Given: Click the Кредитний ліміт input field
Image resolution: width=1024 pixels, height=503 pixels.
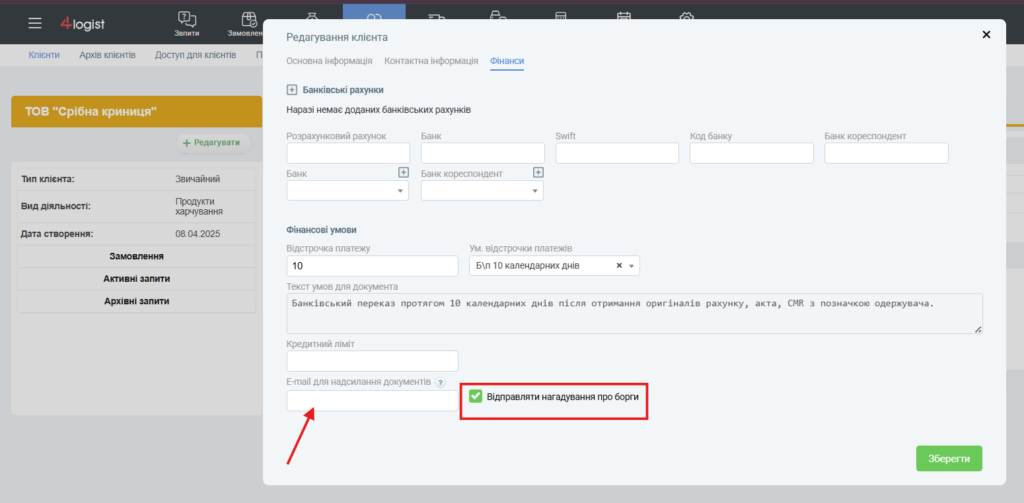Looking at the screenshot, I should tap(372, 361).
